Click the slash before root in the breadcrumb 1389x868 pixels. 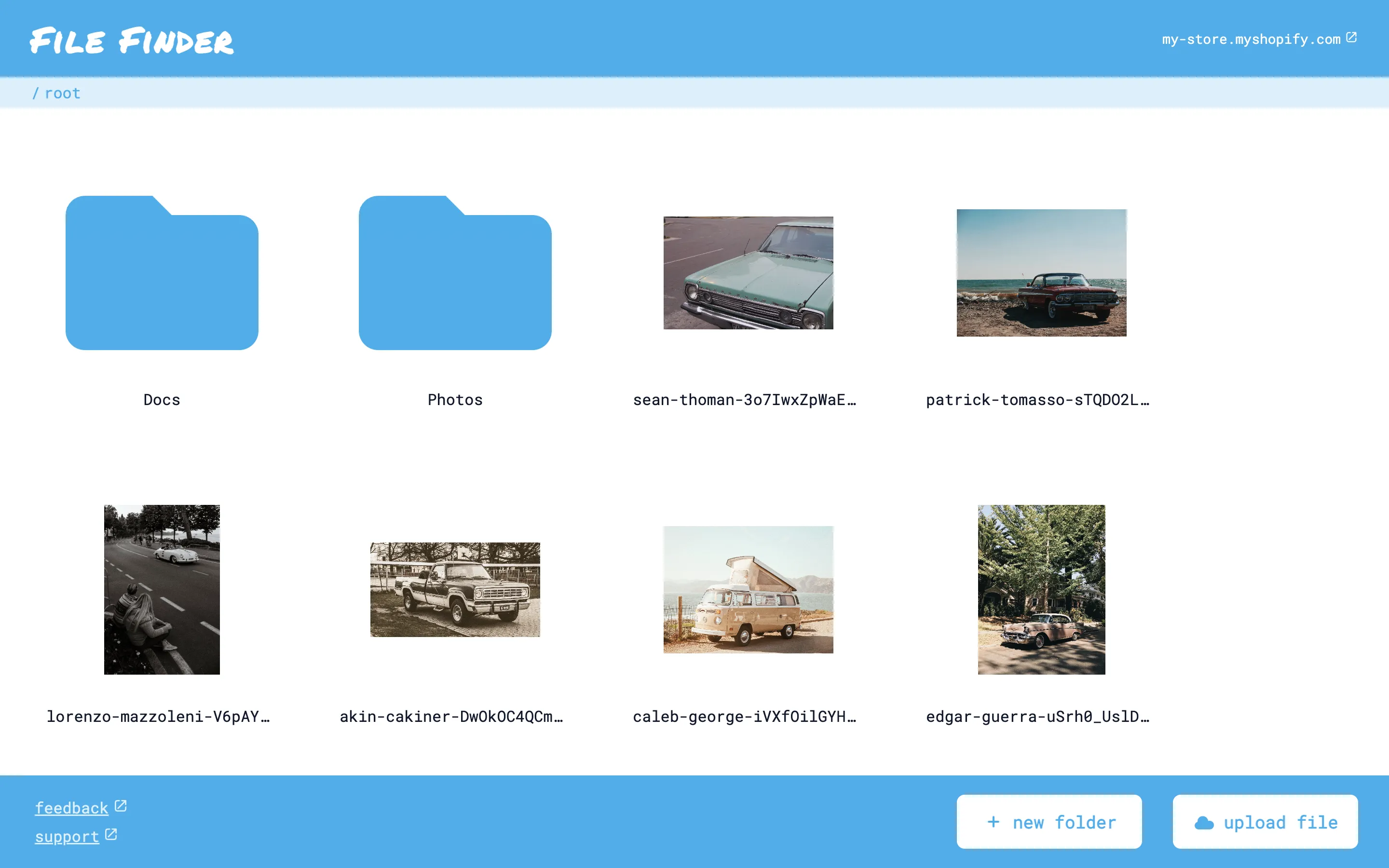37,93
